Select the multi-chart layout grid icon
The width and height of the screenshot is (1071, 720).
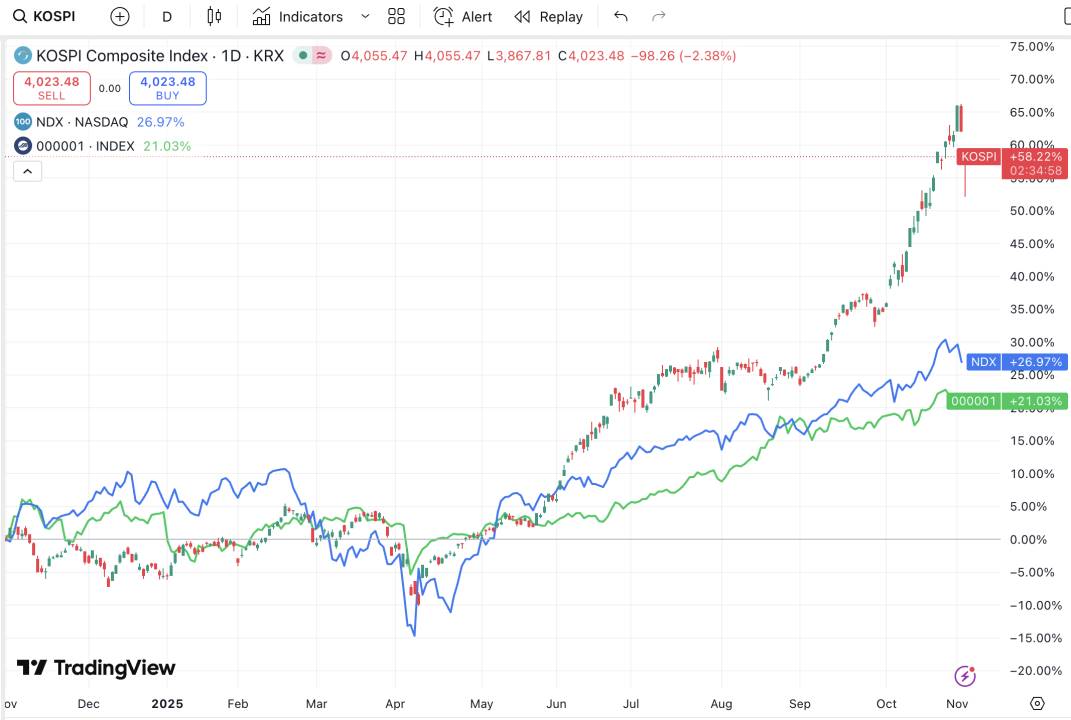coord(396,16)
